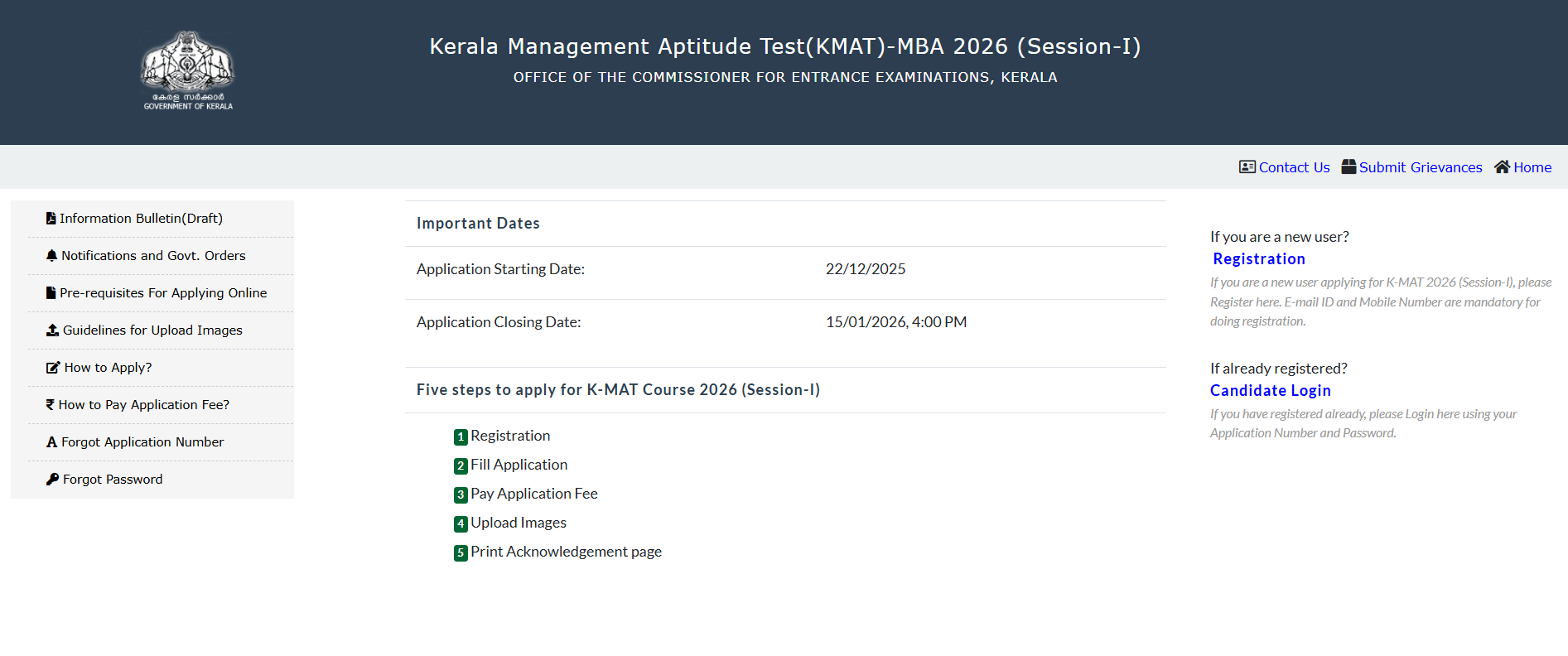
Task: Open the Candidate Login link
Action: click(x=1270, y=391)
